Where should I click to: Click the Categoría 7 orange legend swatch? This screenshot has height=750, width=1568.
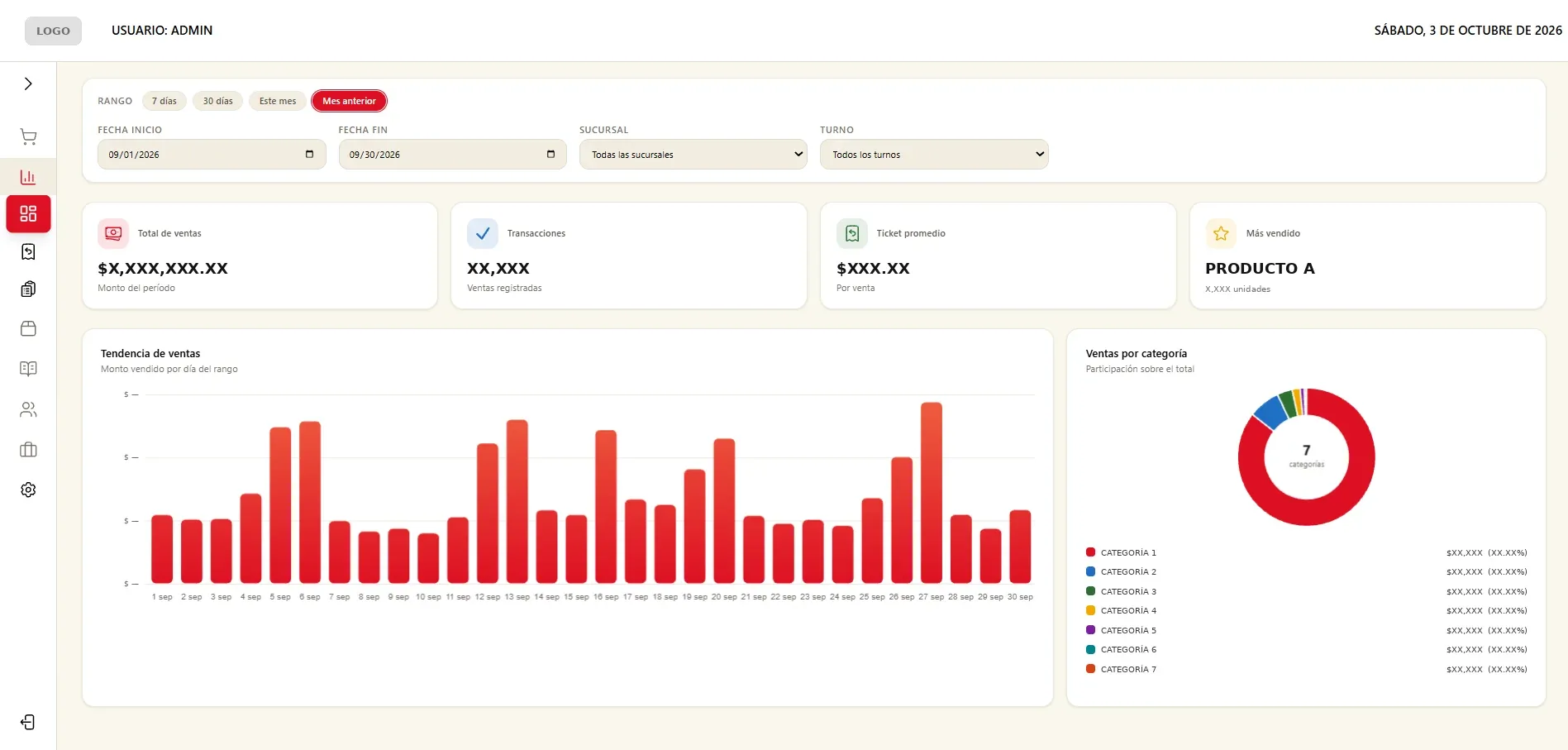click(1090, 669)
